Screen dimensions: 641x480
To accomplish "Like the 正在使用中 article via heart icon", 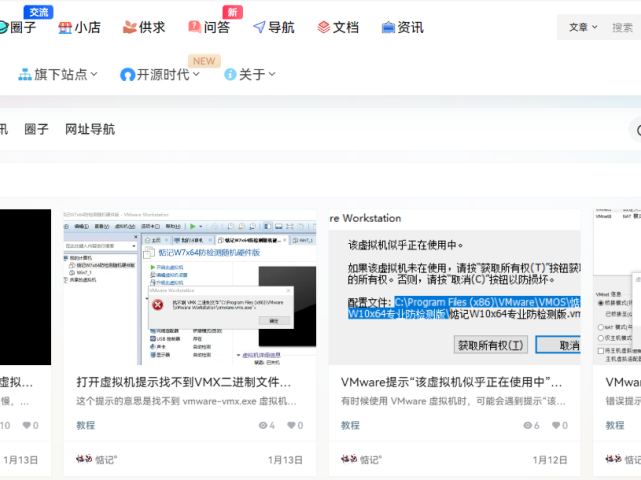I will coord(556,426).
